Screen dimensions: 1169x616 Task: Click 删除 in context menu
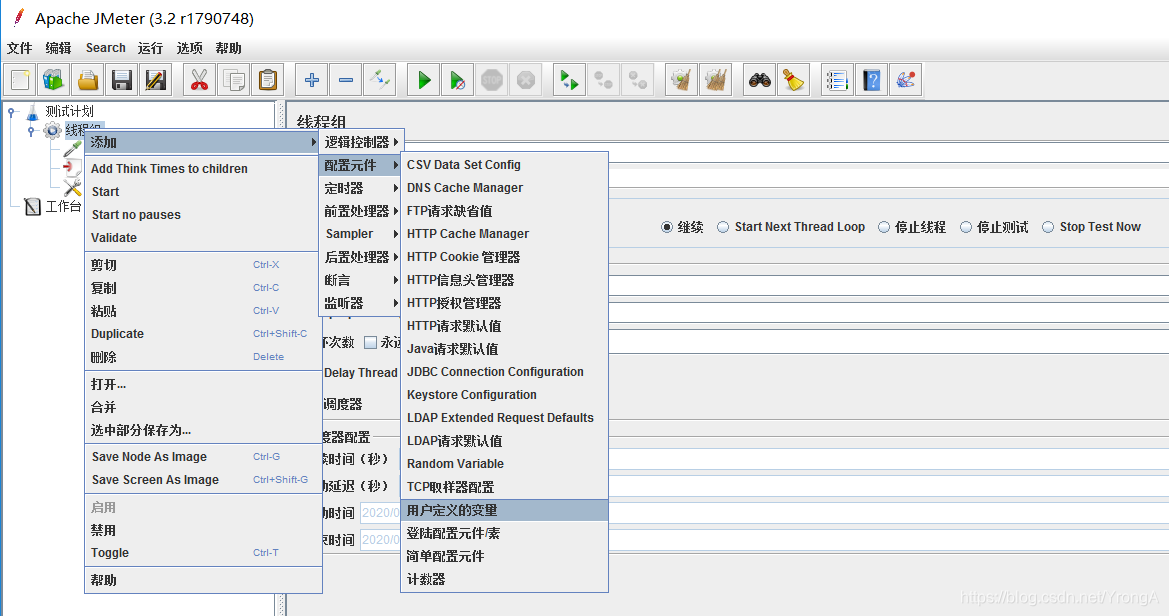(x=204, y=357)
